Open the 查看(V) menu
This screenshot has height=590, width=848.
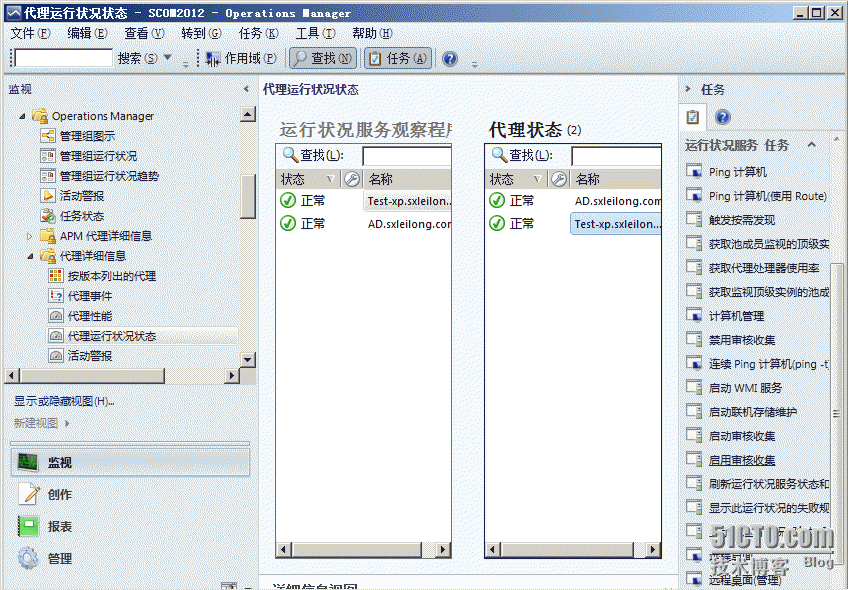(144, 34)
